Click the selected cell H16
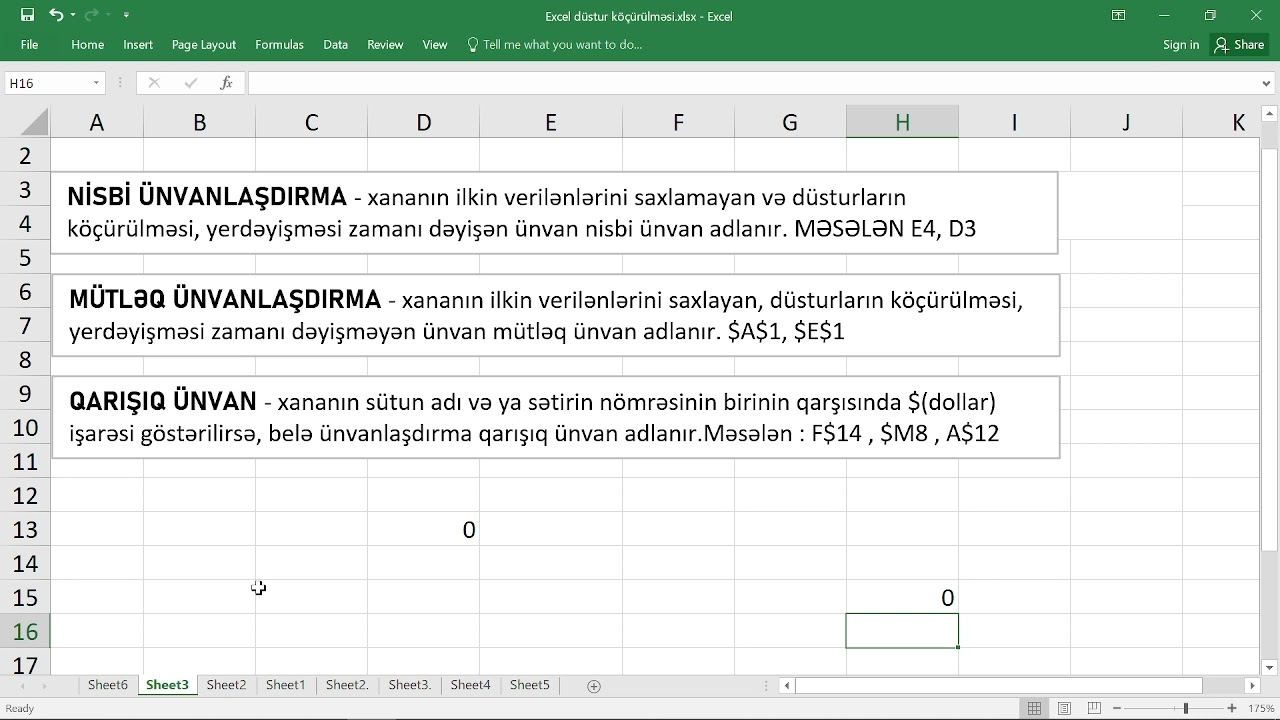Screen dimensions: 1280x720 tap(902, 632)
